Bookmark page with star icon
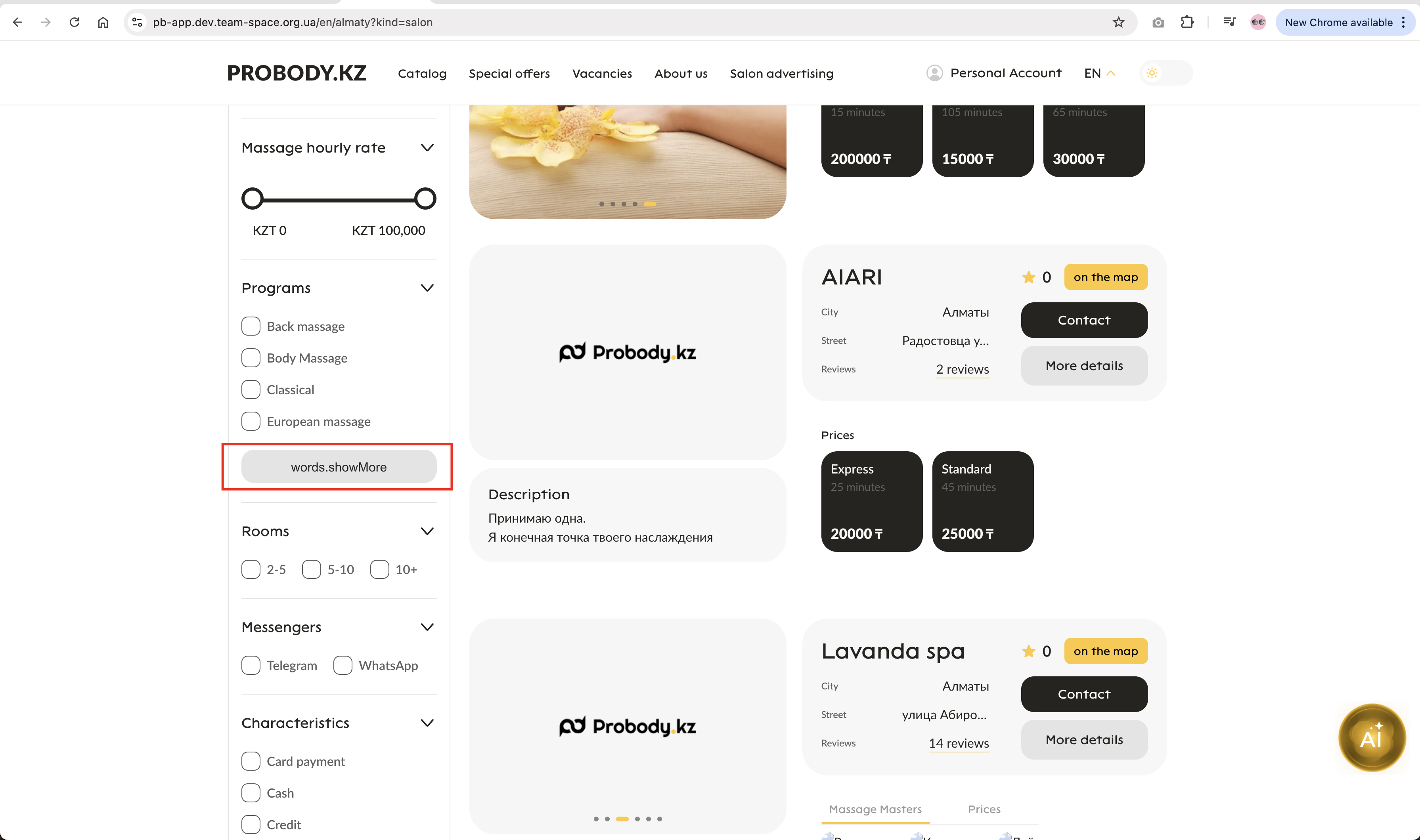The image size is (1420, 840). [1118, 22]
